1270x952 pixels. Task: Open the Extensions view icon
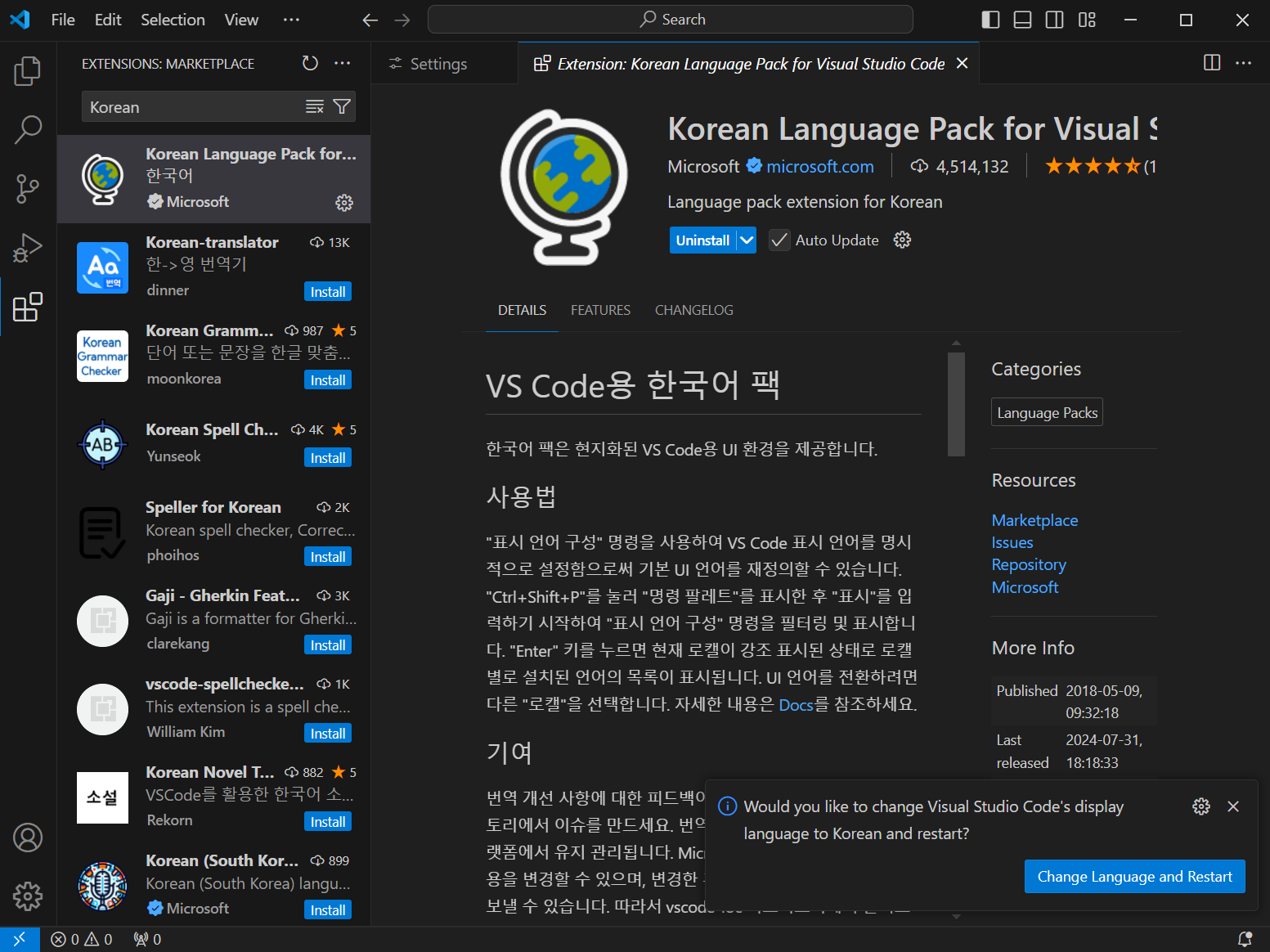(28, 307)
